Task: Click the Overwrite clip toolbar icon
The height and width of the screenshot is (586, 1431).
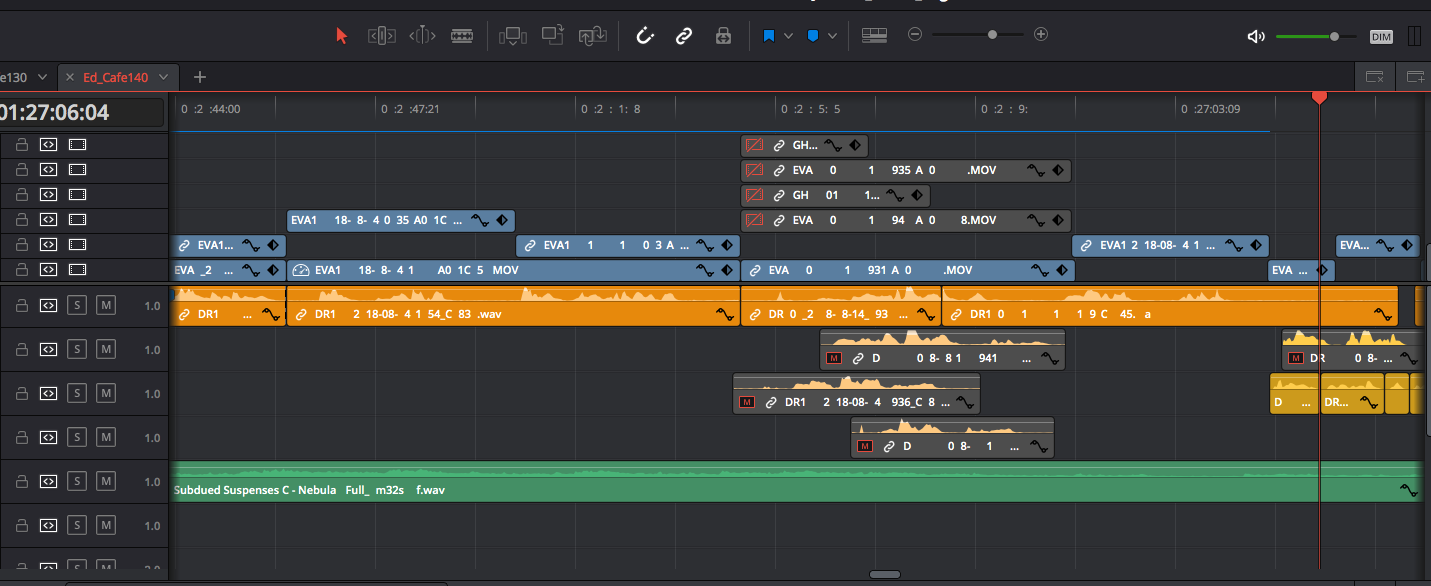Action: pos(553,35)
